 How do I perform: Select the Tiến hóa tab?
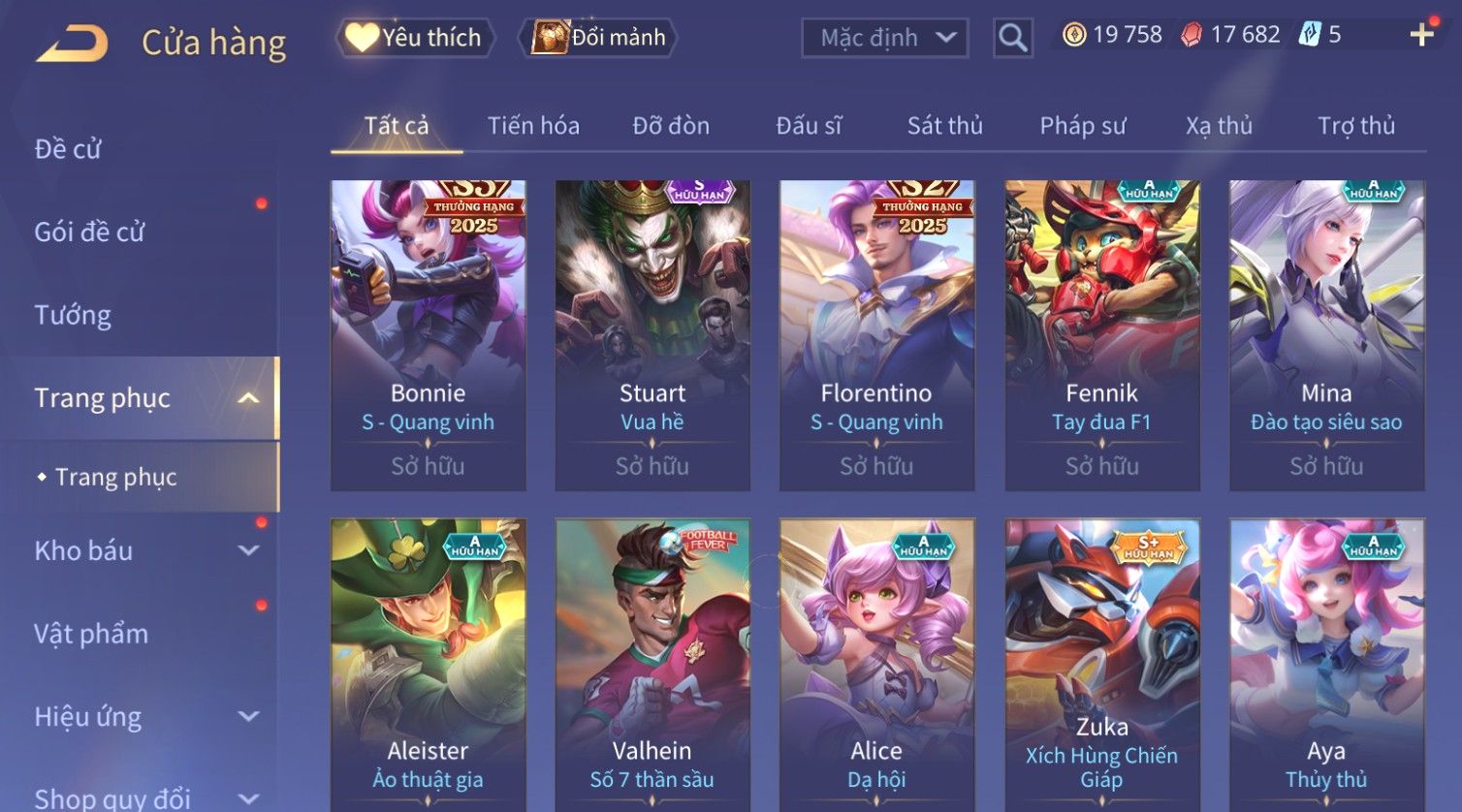(533, 126)
